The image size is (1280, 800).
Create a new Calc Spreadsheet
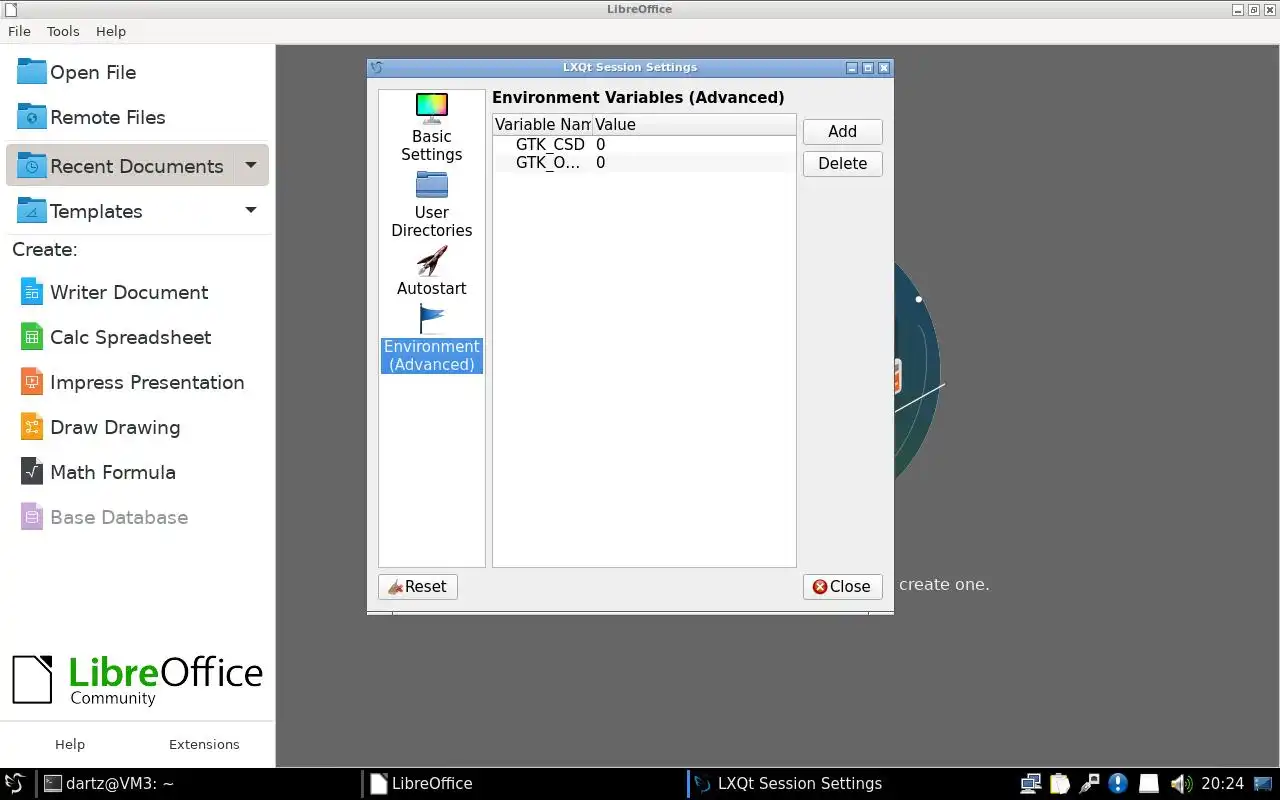pyautogui.click(x=138, y=337)
